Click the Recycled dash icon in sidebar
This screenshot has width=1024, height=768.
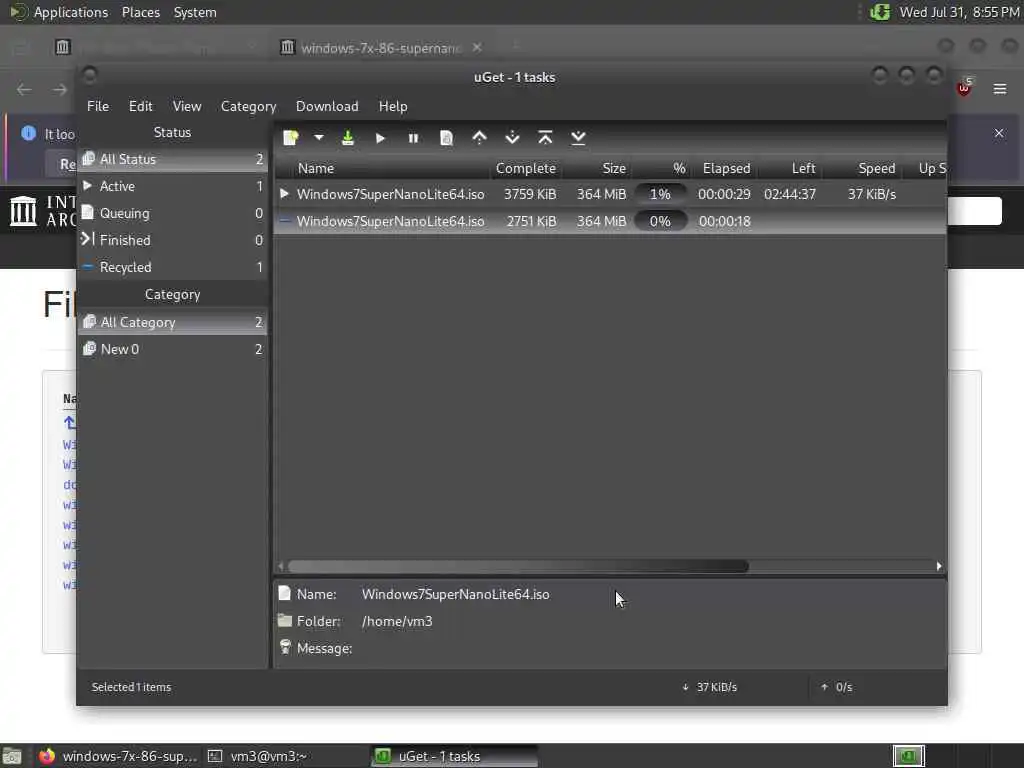click(88, 266)
